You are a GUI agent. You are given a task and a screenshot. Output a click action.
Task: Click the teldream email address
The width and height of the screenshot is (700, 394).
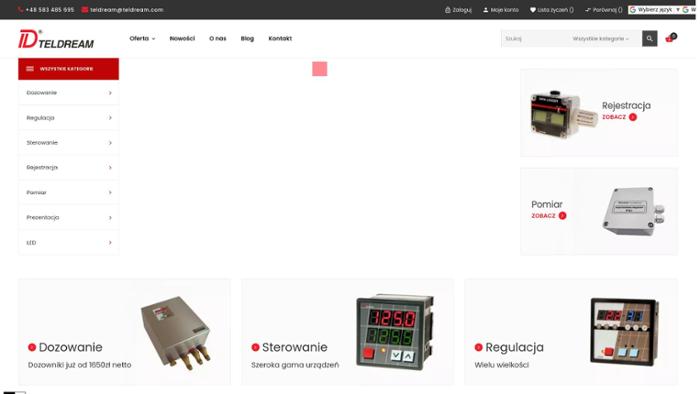pyautogui.click(x=127, y=9)
